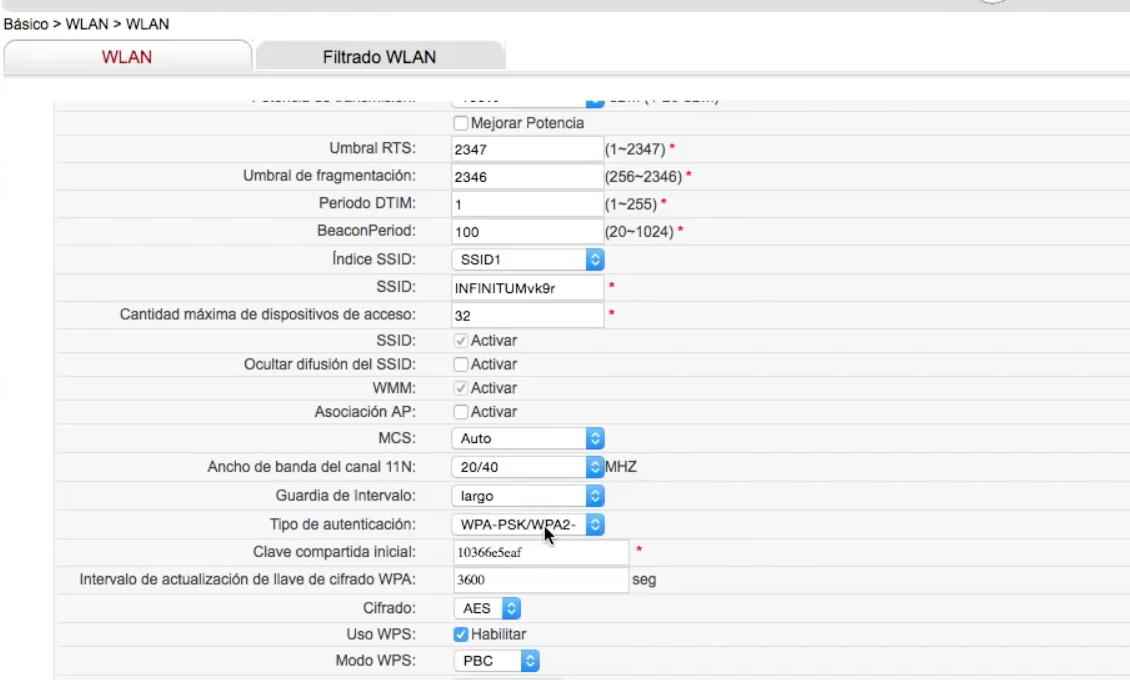Toggle Ocultar difusión del SSID checkbox
The width and height of the screenshot is (1130, 680).
pyautogui.click(x=461, y=363)
